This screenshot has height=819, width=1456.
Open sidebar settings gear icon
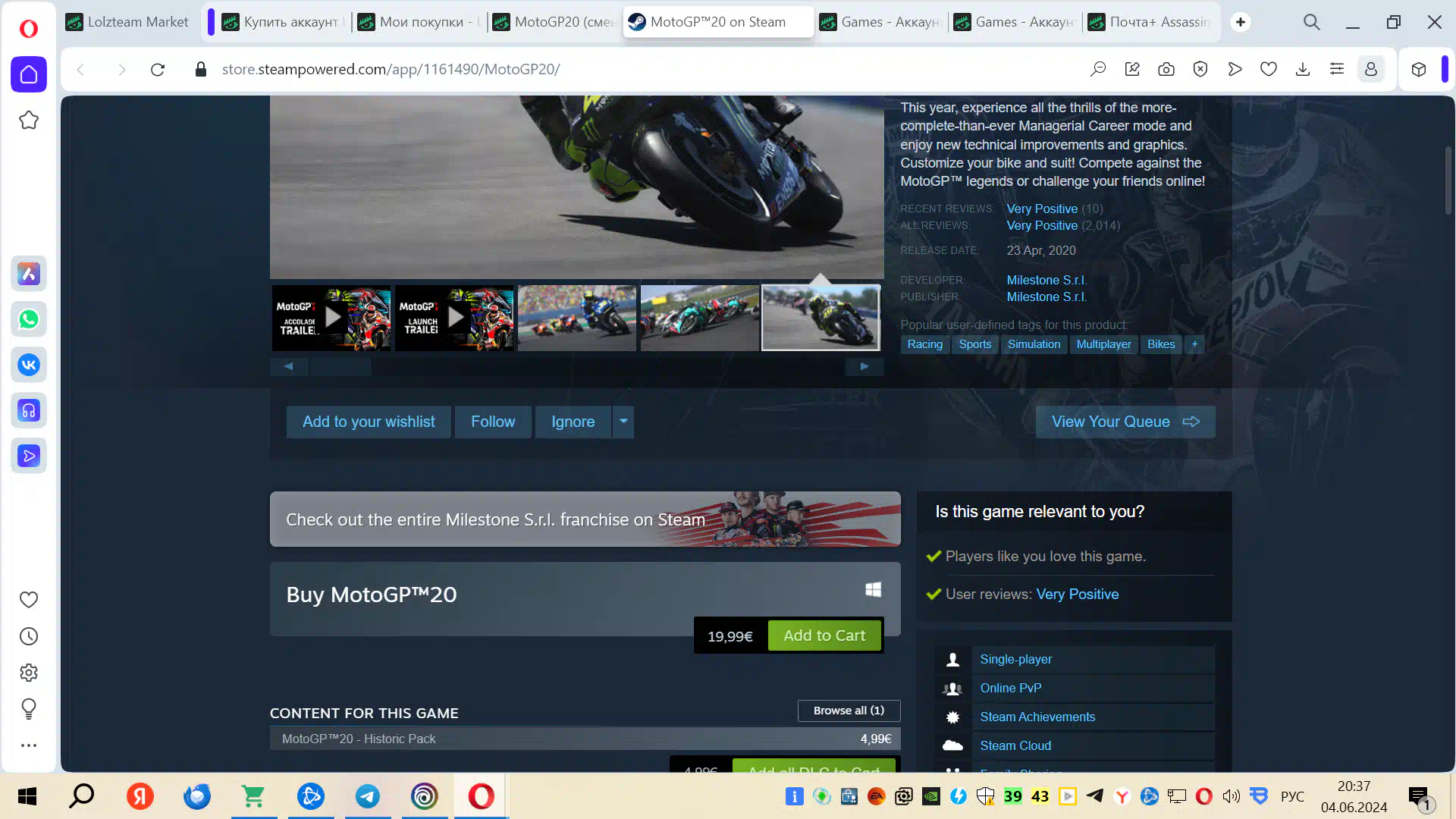(29, 673)
